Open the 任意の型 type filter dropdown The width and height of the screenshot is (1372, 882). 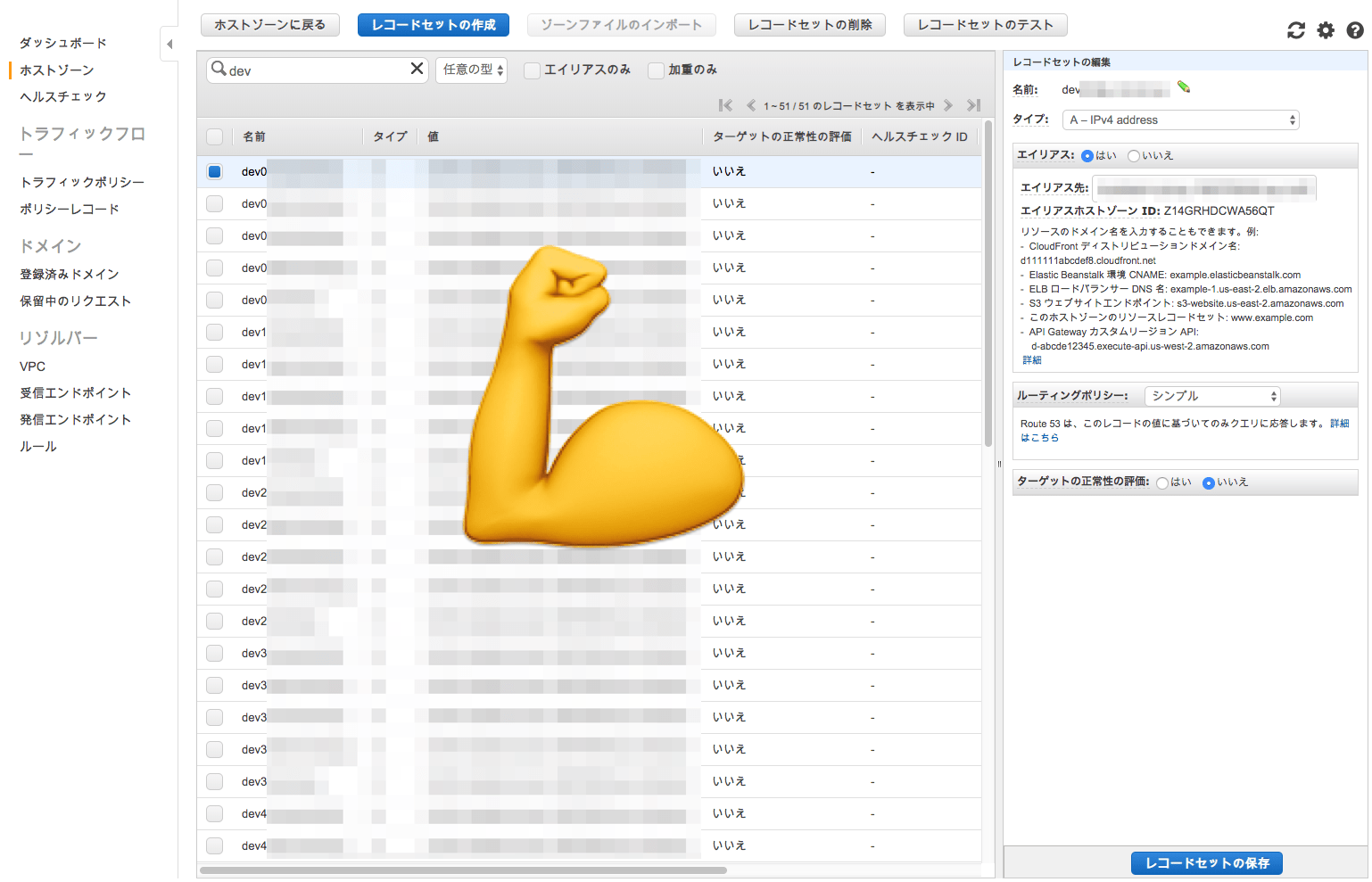pyautogui.click(x=471, y=70)
